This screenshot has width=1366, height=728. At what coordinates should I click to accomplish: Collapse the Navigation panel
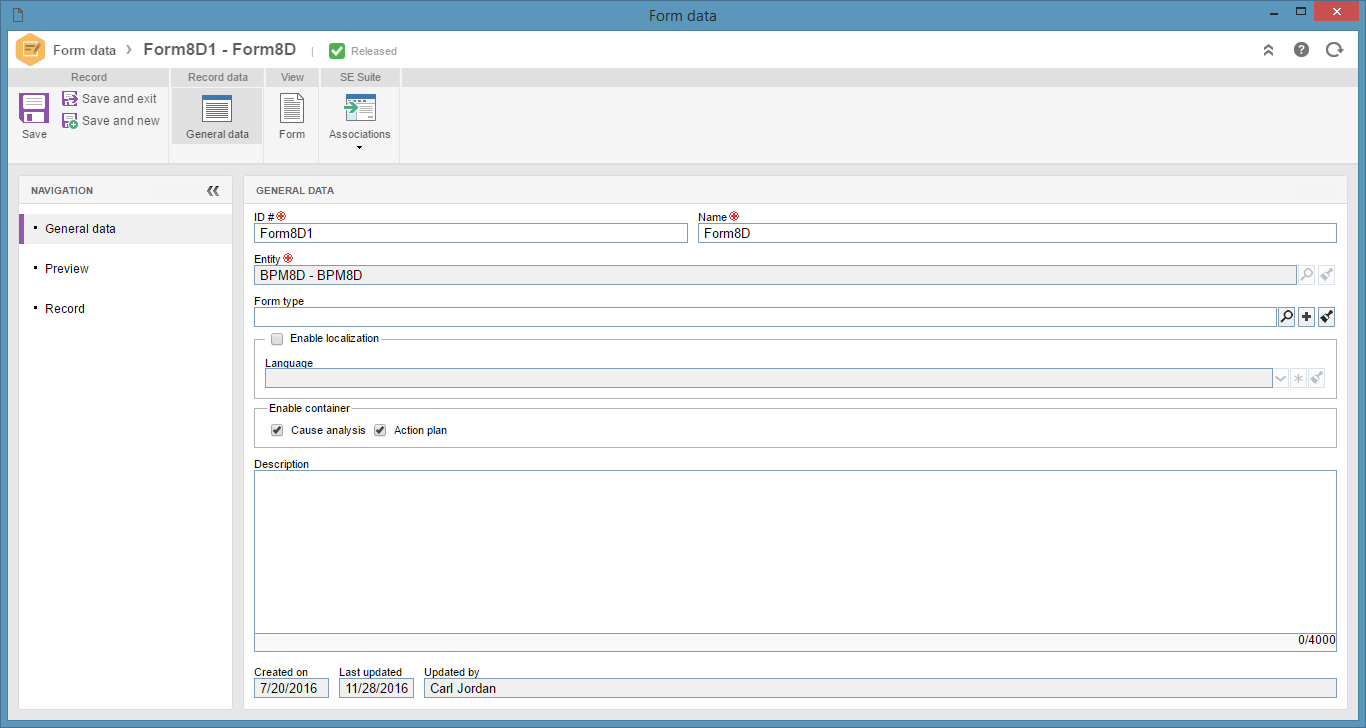(213, 190)
